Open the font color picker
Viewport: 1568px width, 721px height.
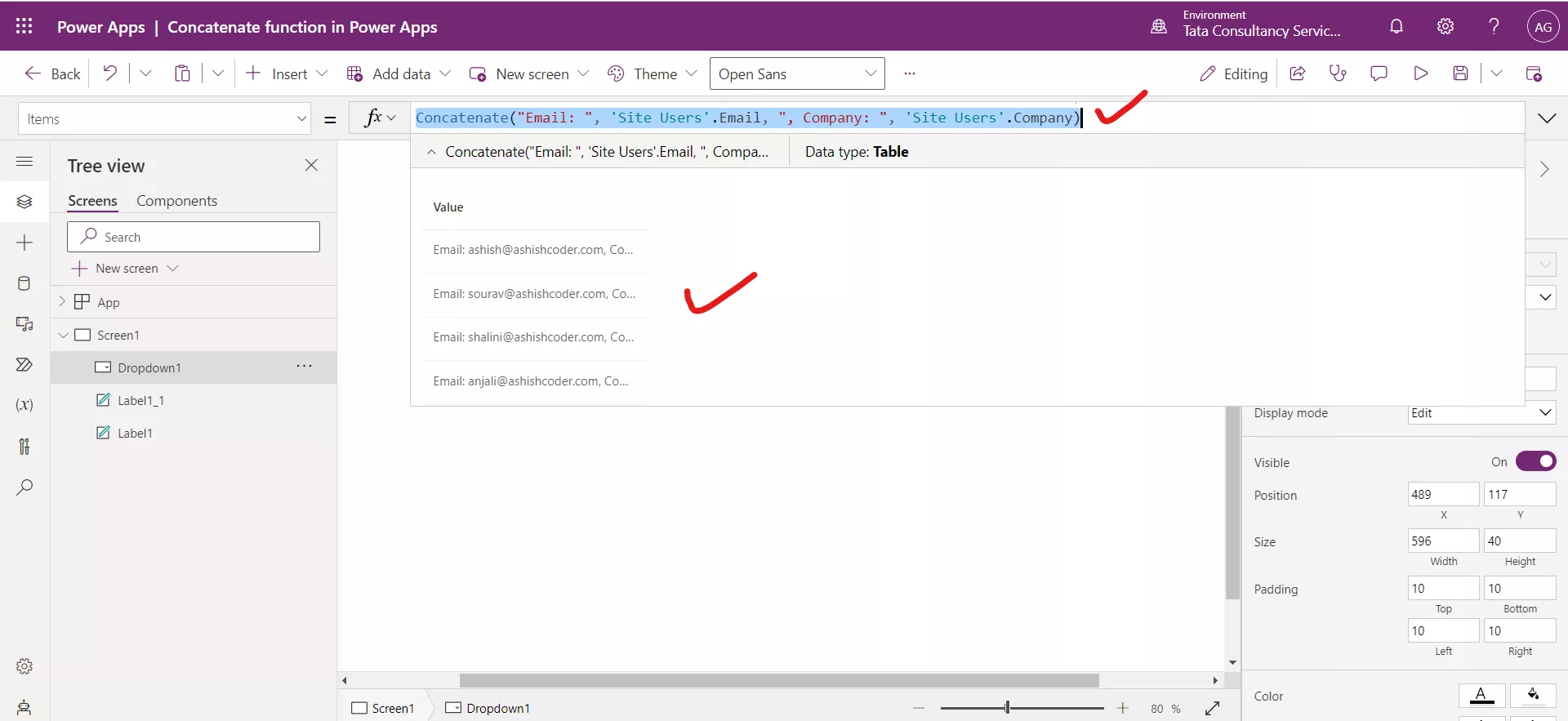point(1481,696)
